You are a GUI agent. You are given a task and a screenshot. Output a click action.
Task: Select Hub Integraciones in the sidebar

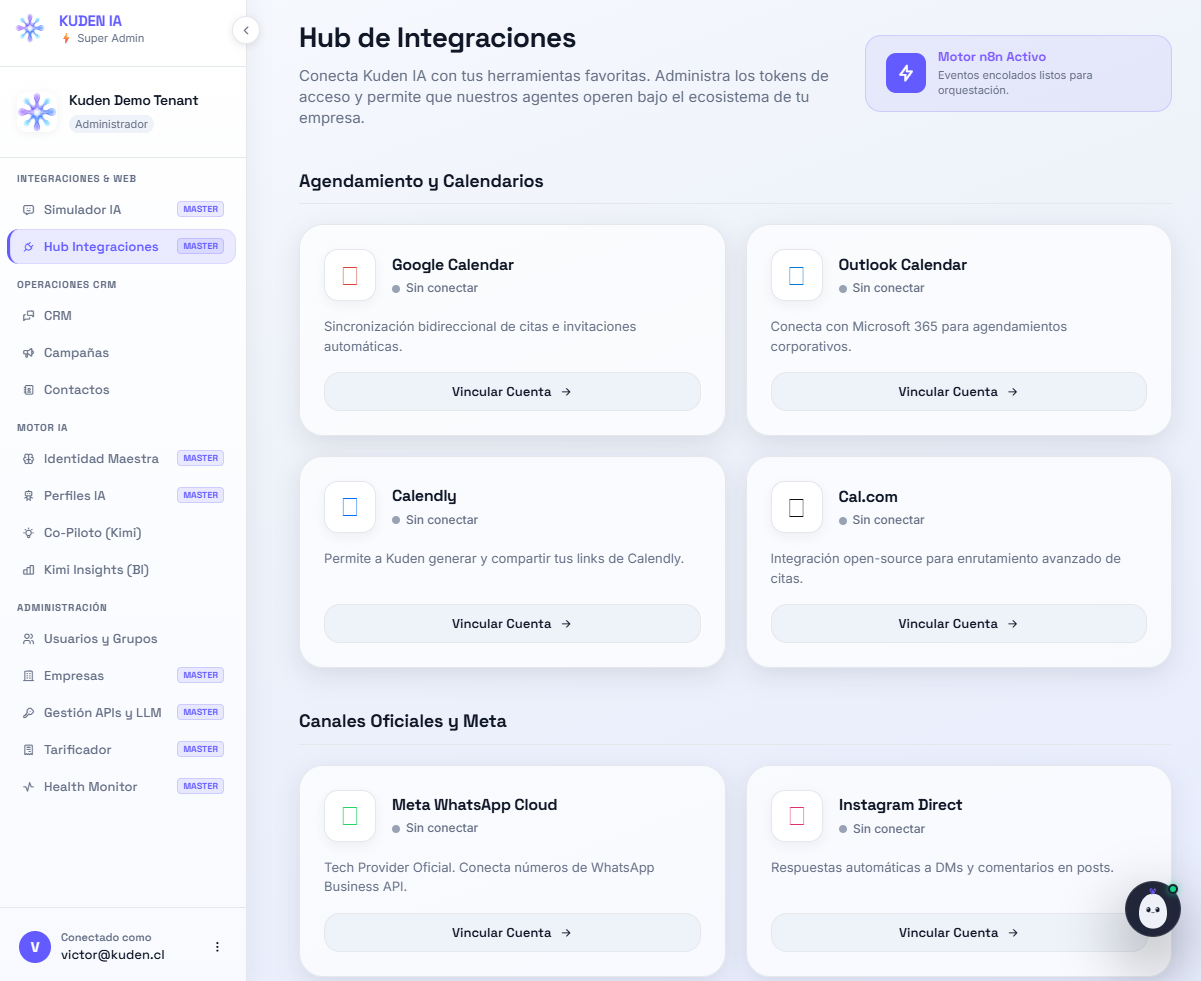(x=121, y=246)
